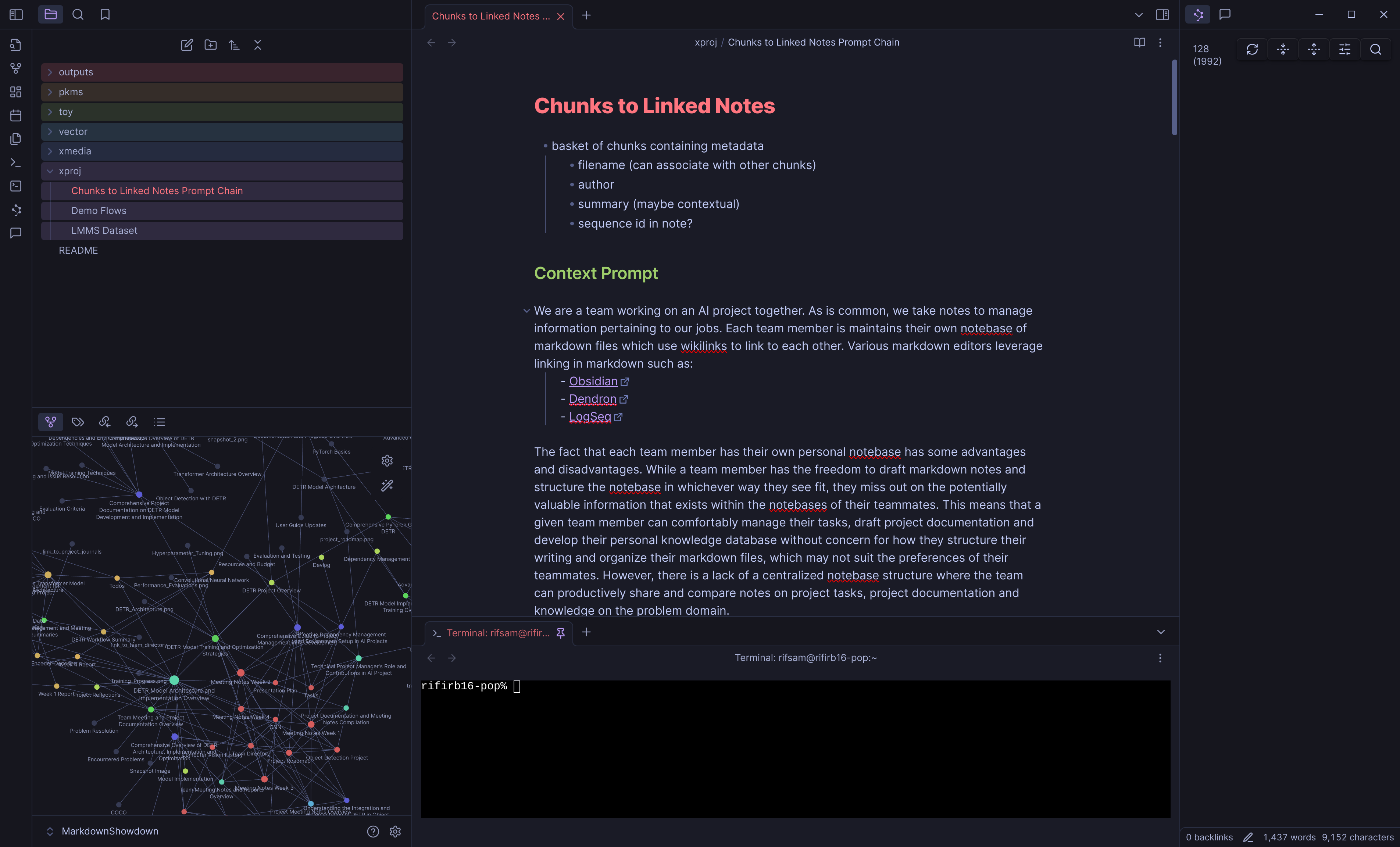1400x847 pixels.
Task: Open graph settings gear in graph panel
Action: pos(387,460)
